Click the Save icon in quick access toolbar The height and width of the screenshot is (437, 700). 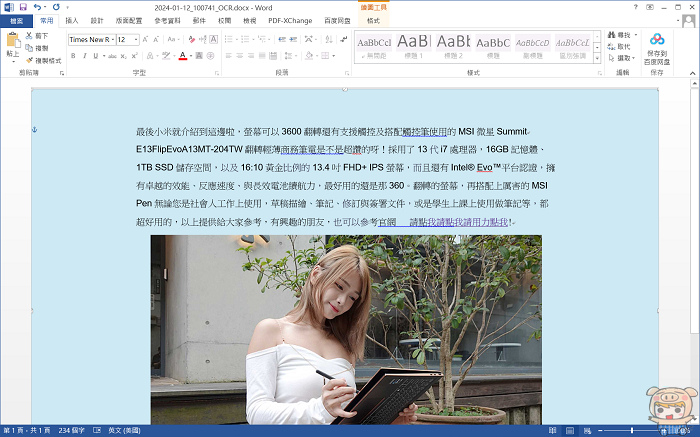tap(23, 7)
